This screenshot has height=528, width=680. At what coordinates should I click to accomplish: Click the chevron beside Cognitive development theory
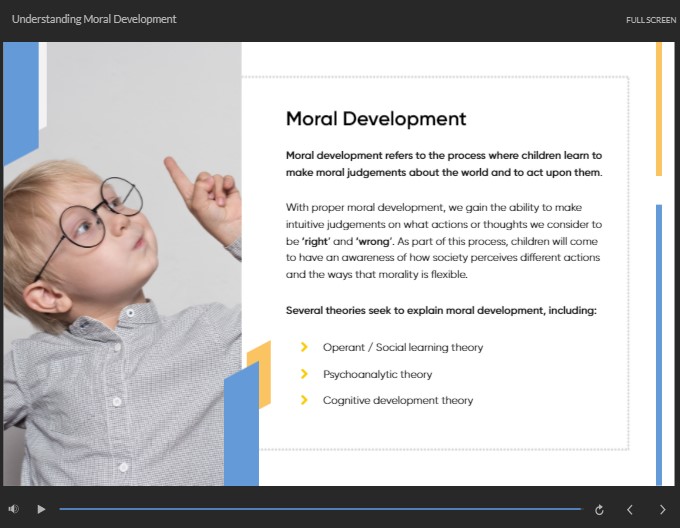(304, 400)
